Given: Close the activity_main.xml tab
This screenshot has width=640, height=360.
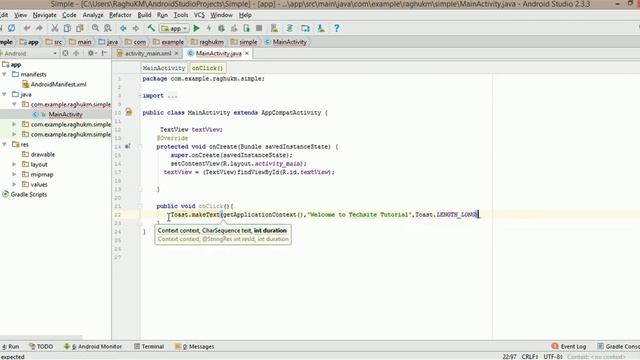Looking at the screenshot, I should click(x=176, y=53).
